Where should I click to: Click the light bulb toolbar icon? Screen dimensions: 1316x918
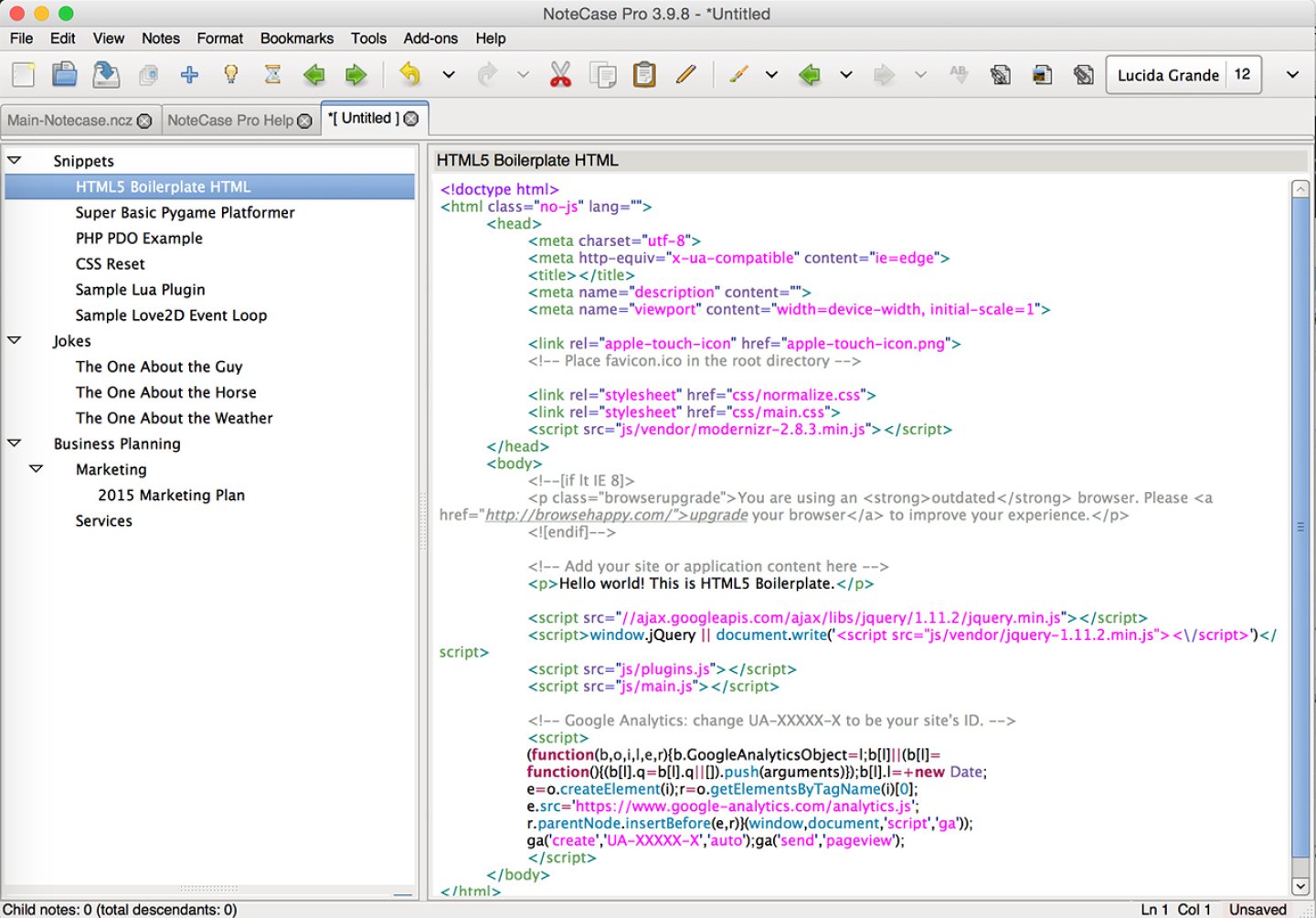click(x=231, y=75)
